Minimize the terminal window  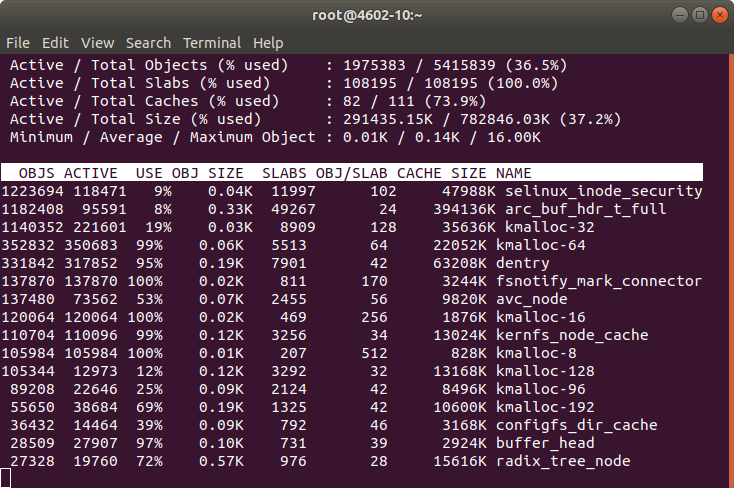pyautogui.click(x=680, y=15)
